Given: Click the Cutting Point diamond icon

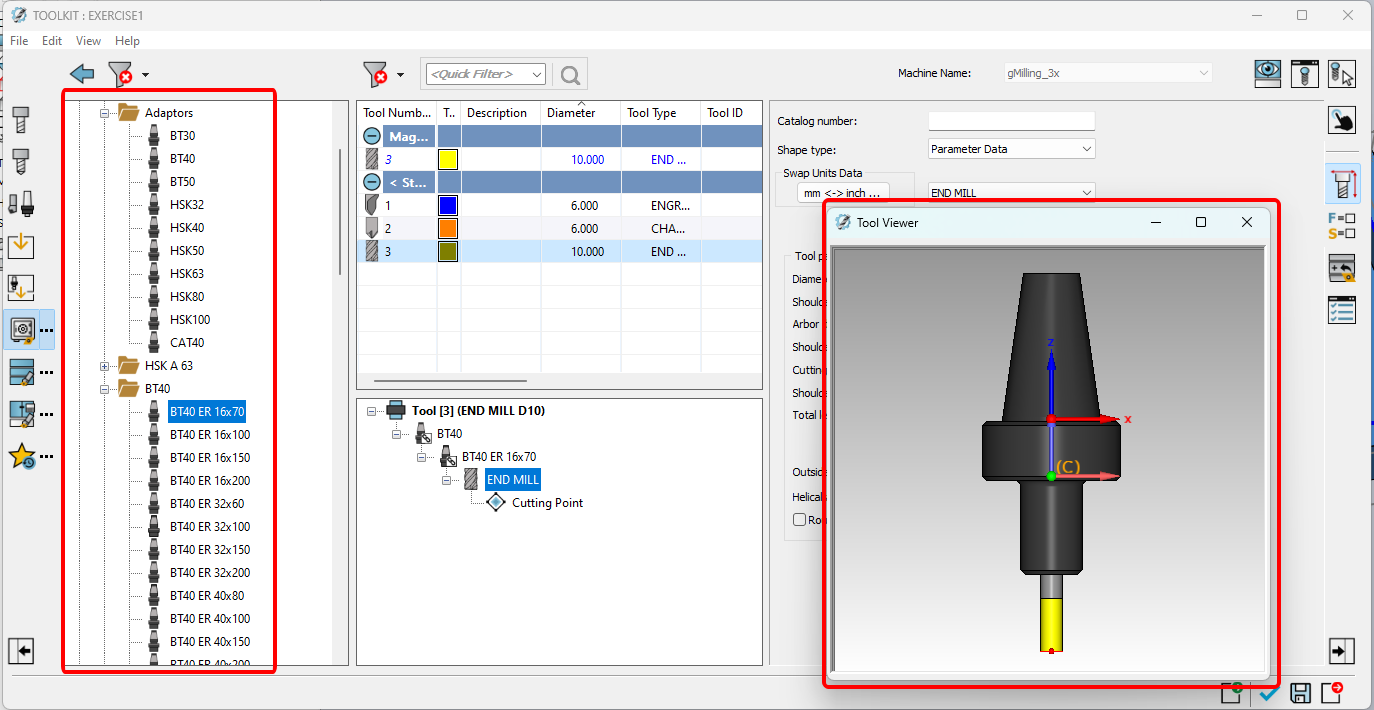Looking at the screenshot, I should pyautogui.click(x=496, y=503).
